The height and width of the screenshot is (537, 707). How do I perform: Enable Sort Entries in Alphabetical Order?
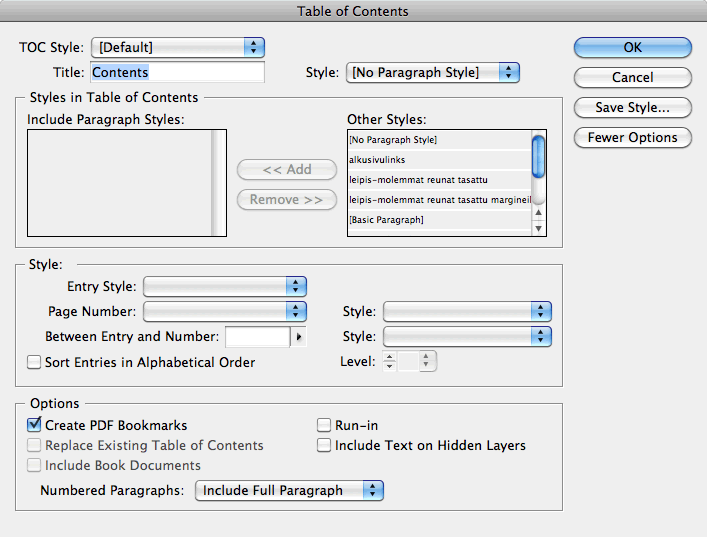[34, 362]
